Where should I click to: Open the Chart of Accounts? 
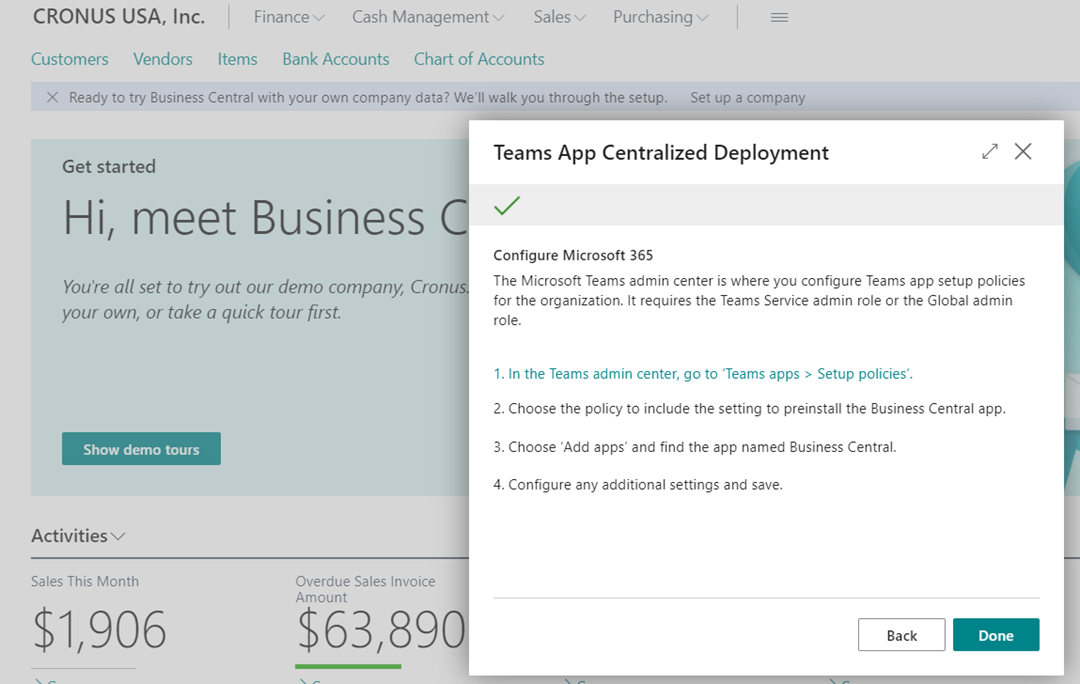[479, 59]
